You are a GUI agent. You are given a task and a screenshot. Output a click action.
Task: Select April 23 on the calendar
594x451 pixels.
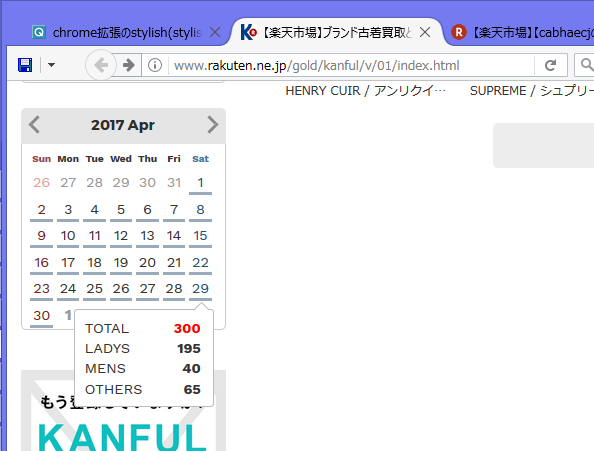(x=41, y=289)
